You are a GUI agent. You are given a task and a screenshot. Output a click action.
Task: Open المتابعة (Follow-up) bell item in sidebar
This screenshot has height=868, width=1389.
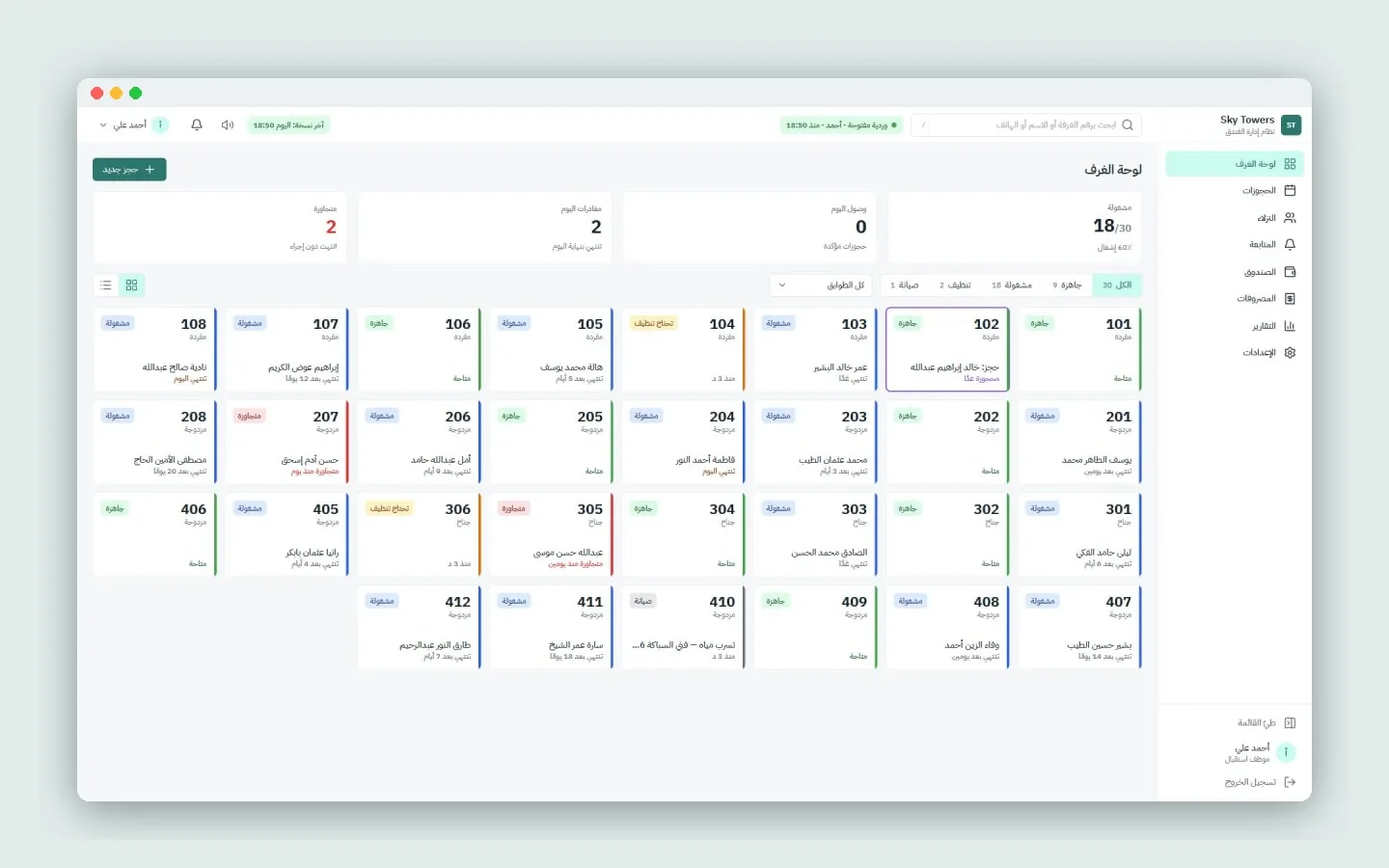[x=1235, y=245]
